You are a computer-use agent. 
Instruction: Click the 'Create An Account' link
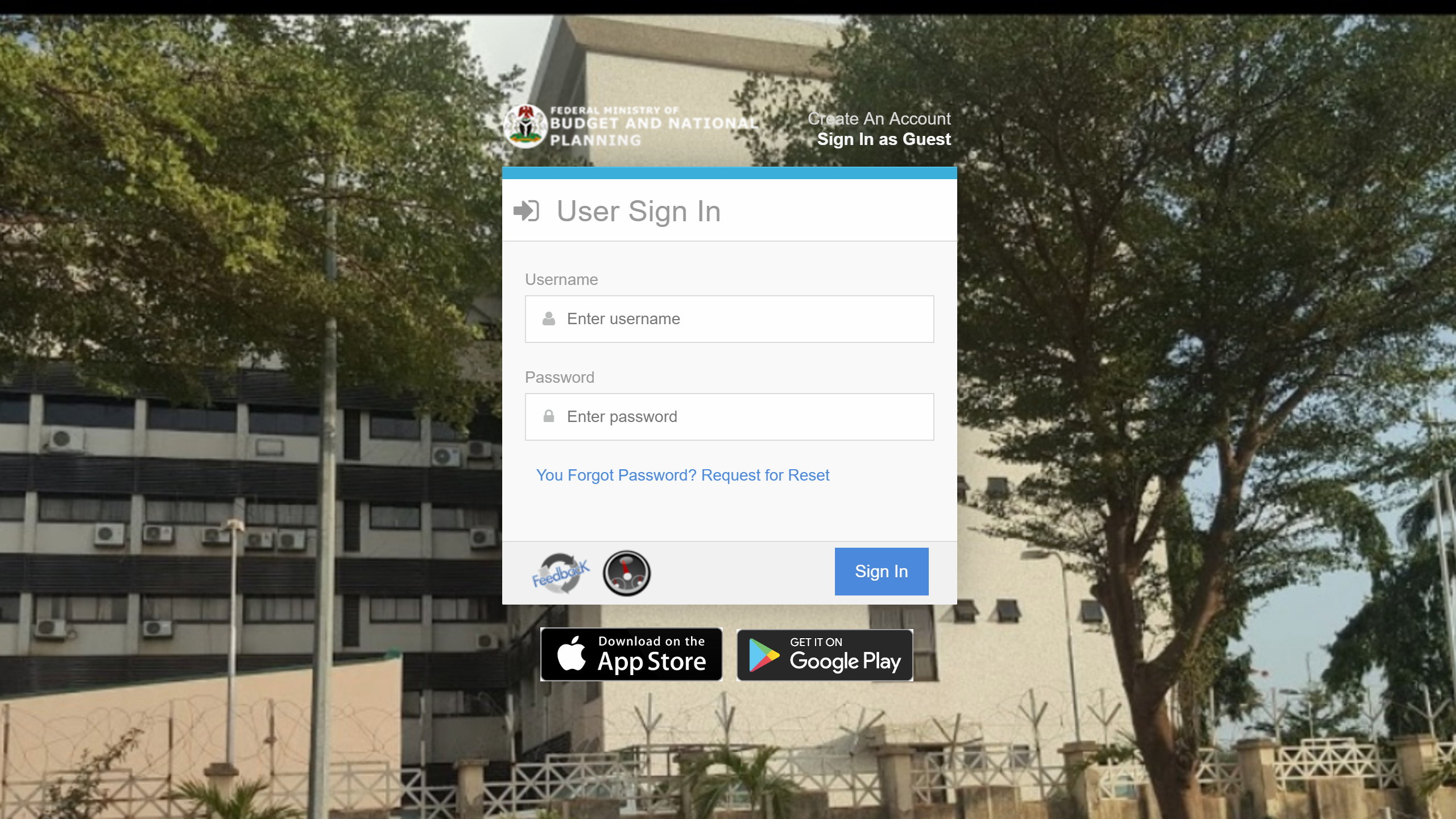879,119
